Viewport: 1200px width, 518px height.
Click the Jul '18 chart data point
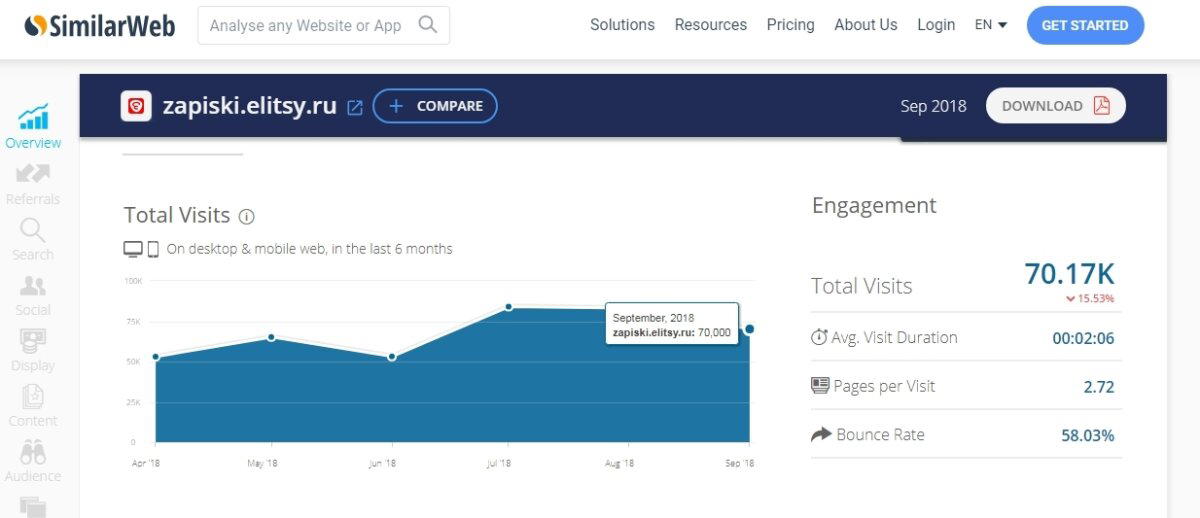click(x=509, y=307)
